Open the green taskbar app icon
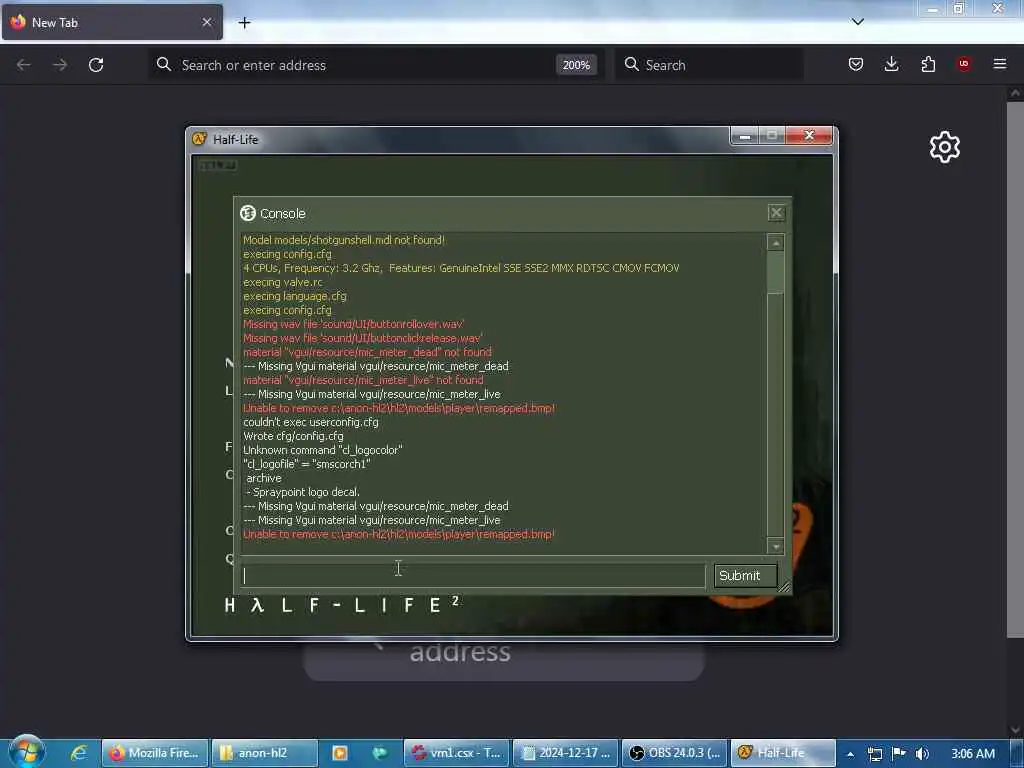Screen dimensions: 1024x768 click(x=379, y=753)
